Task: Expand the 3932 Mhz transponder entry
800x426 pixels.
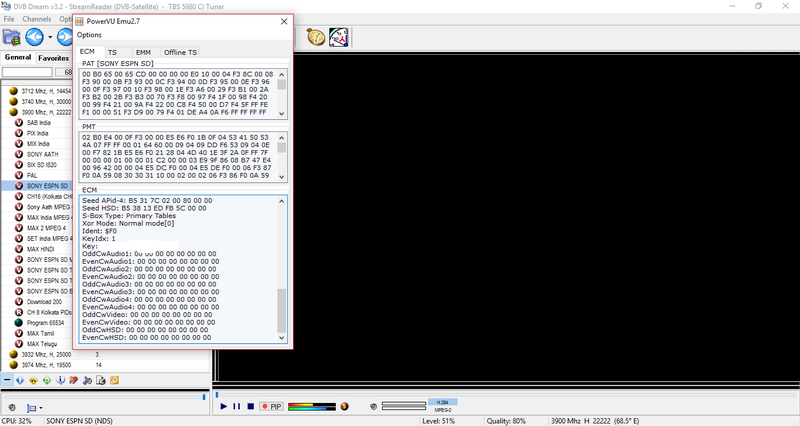Action: (14, 354)
